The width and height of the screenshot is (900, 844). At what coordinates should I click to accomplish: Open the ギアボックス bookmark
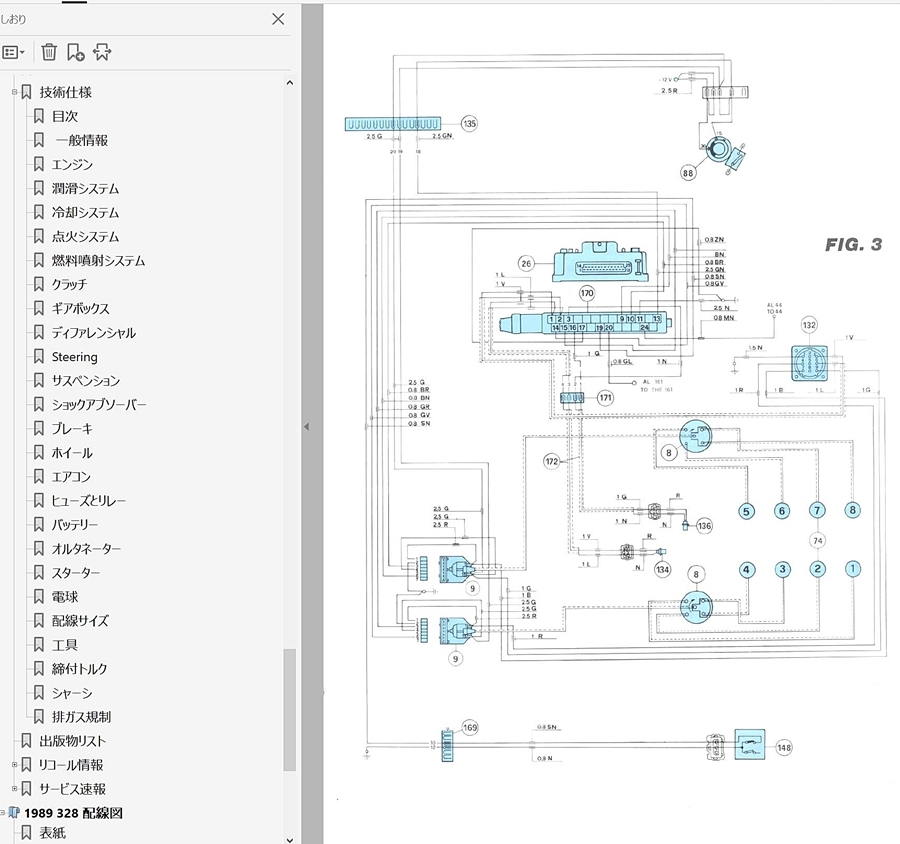pos(80,309)
